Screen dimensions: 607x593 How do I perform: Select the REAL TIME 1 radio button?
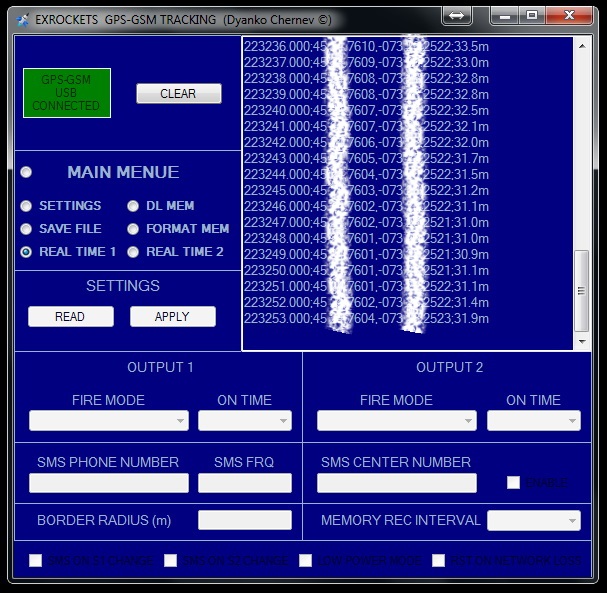[26, 252]
